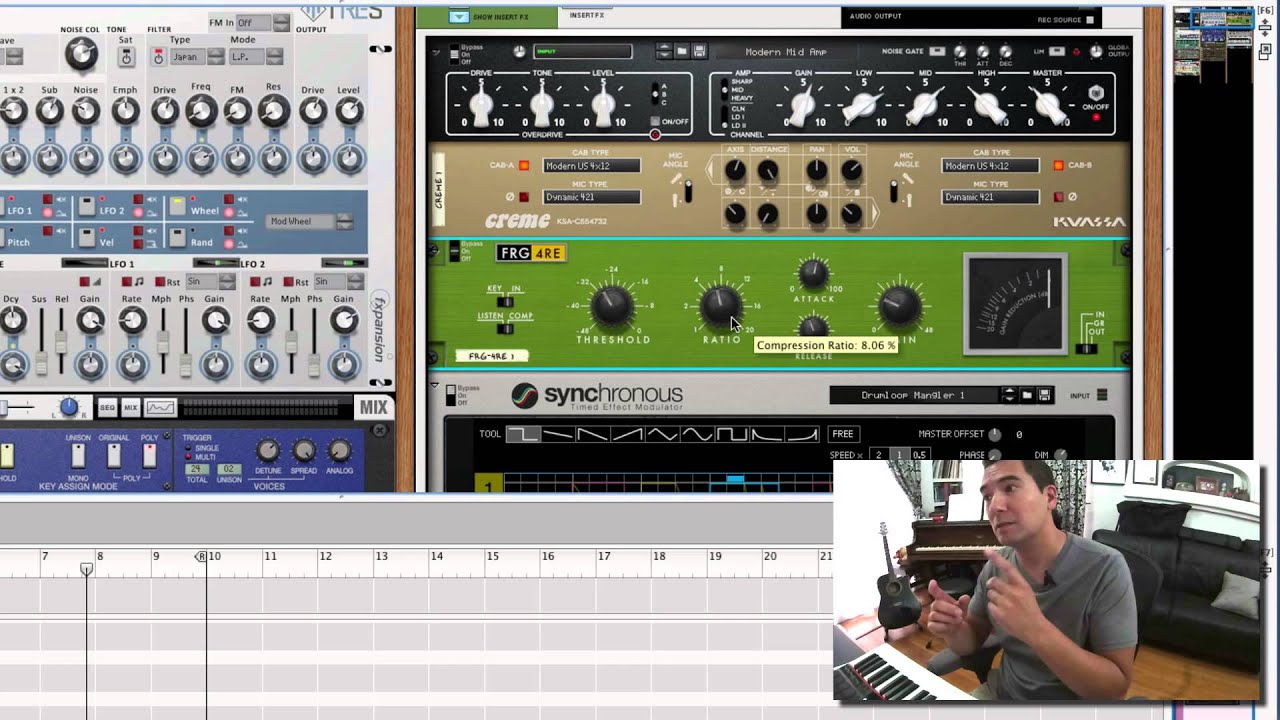Toggle the Overdrive ON/OFF button
Viewport: 1280px width, 720px height.
click(655, 122)
